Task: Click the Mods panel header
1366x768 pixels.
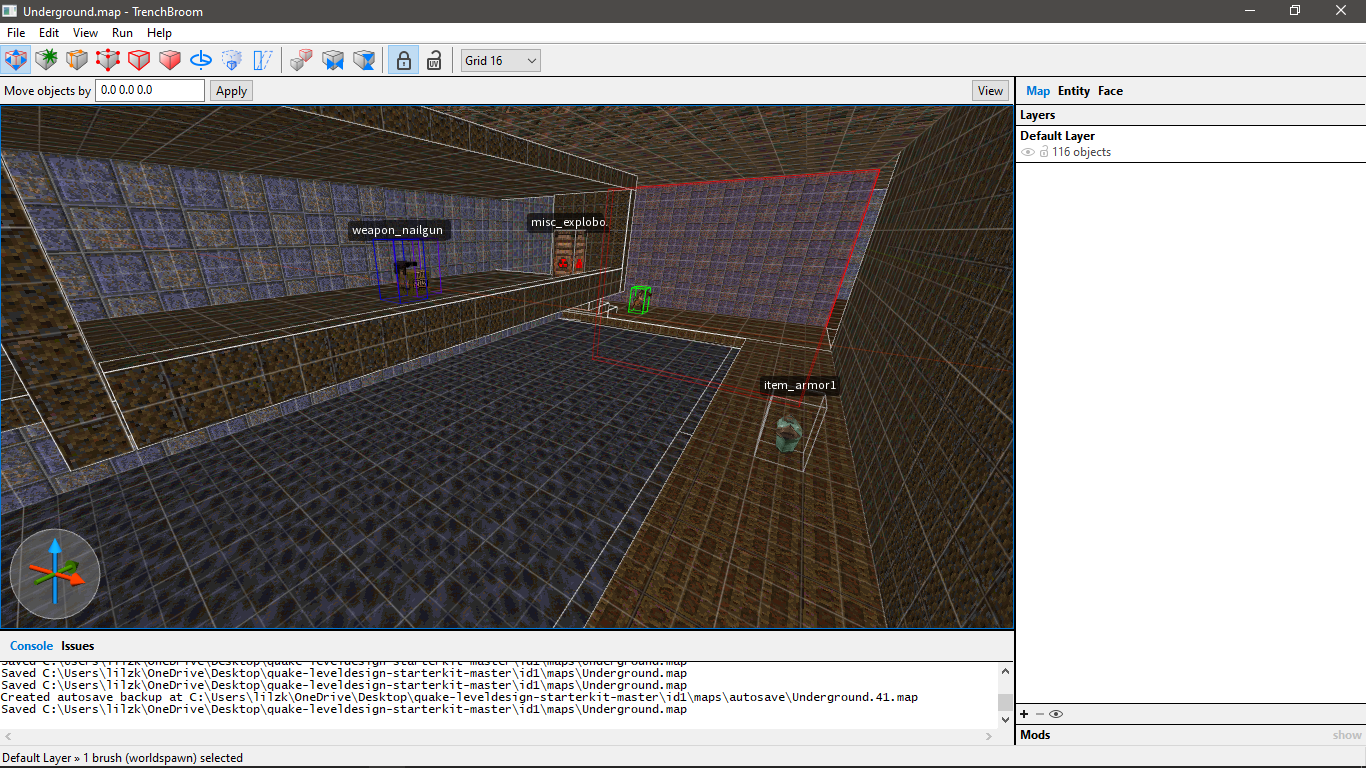Action: [1190, 735]
